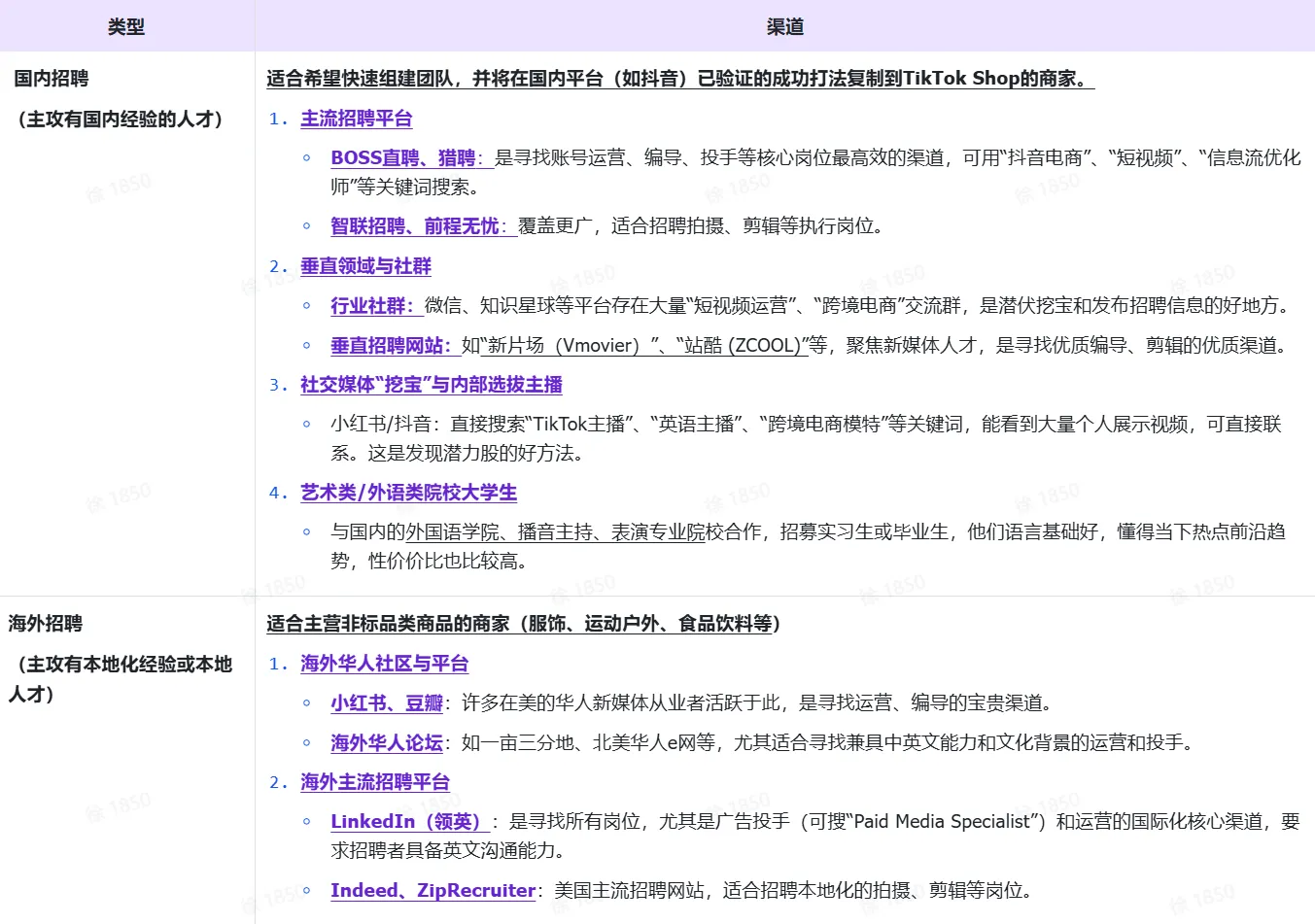Click 外国语学院、播音主持、表演专业院 underlined text
The width and height of the screenshot is (1315, 924).
(555, 531)
